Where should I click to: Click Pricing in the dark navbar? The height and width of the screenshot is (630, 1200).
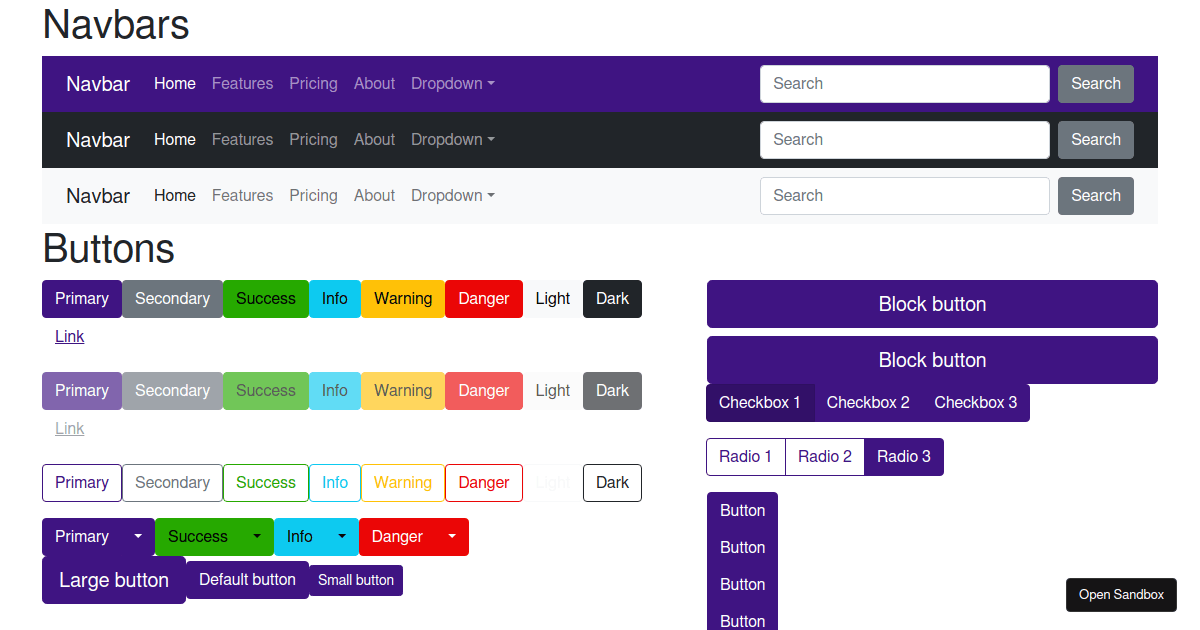tap(313, 139)
